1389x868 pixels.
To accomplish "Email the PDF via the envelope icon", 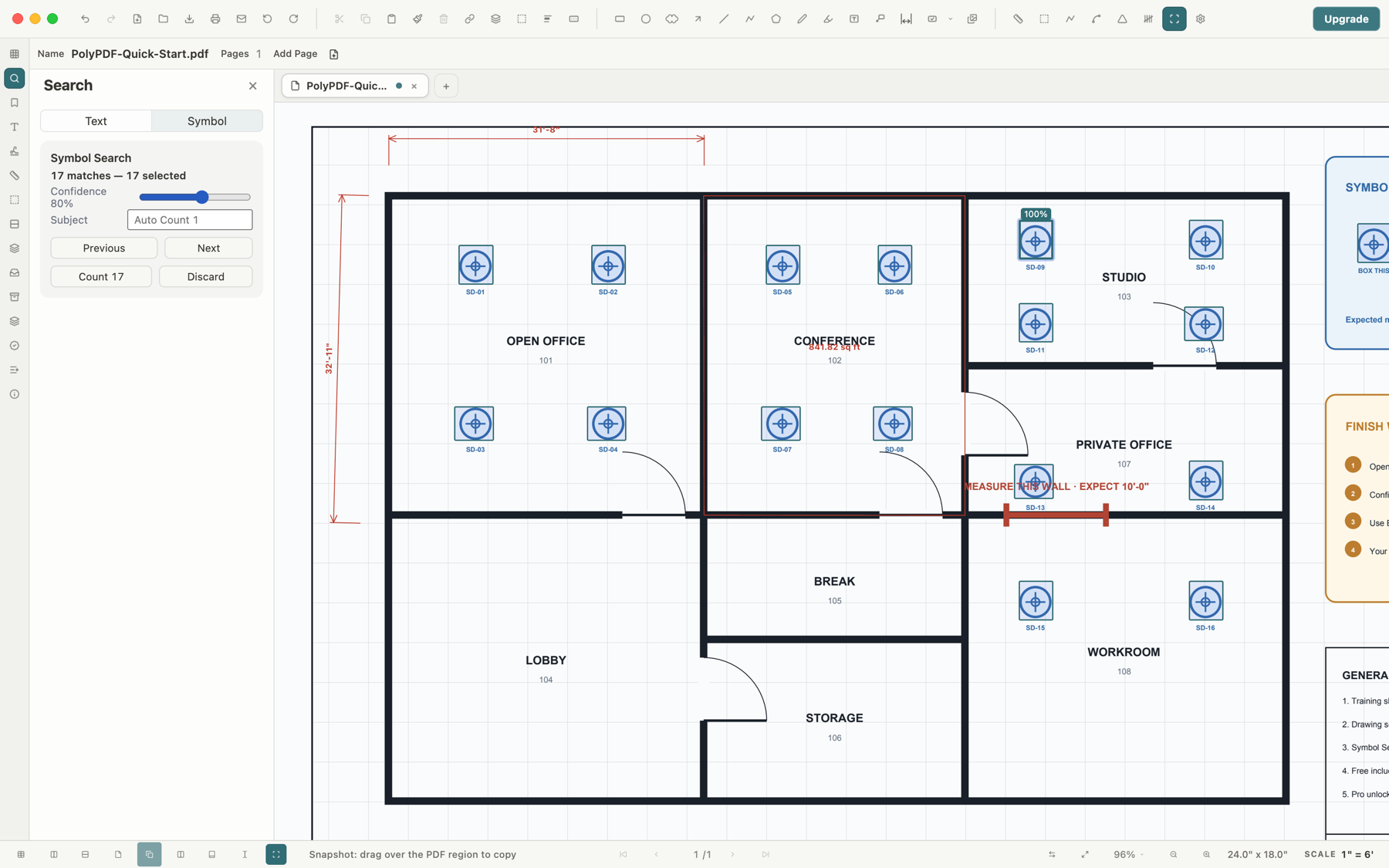I will coord(242,19).
